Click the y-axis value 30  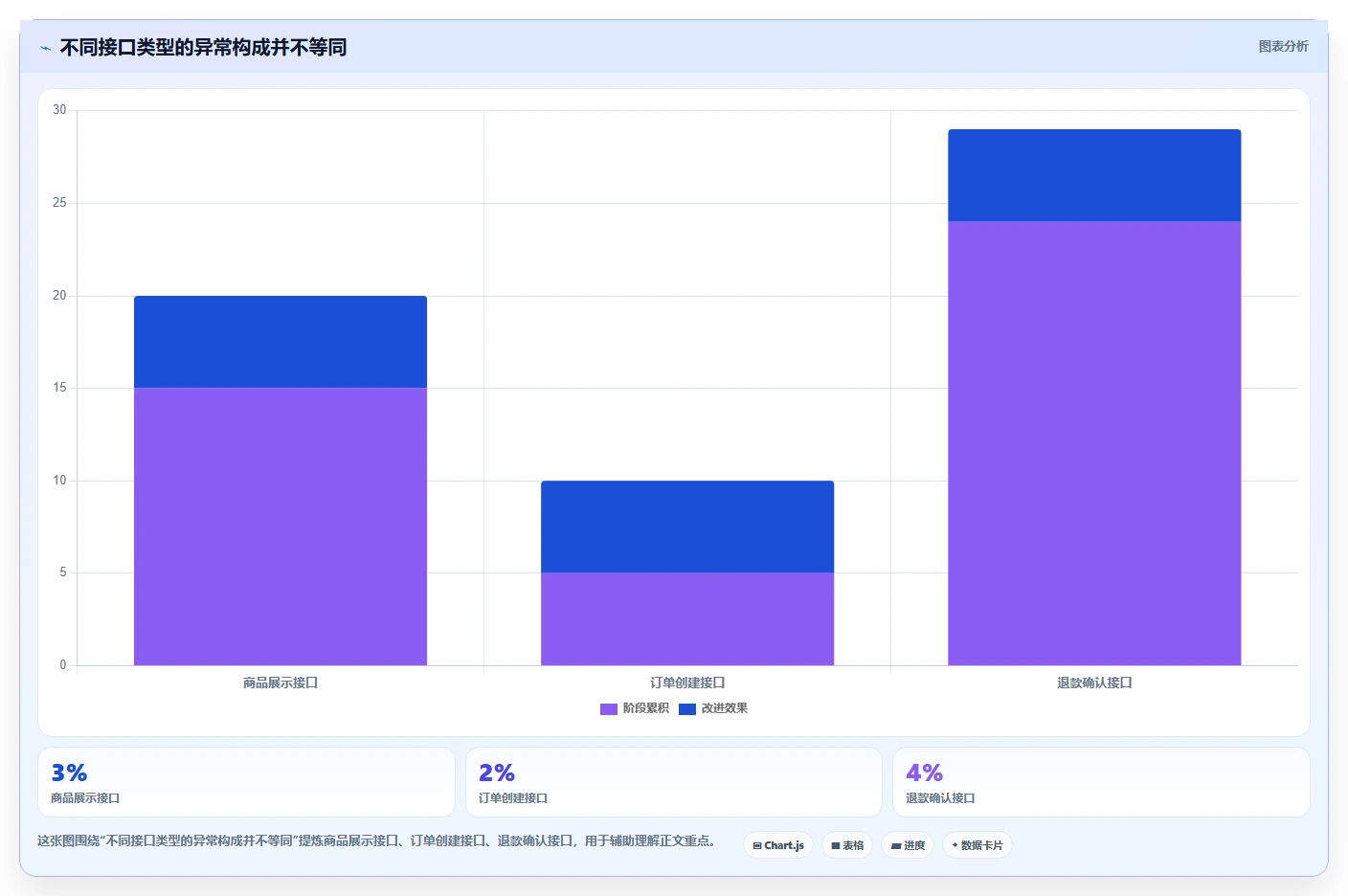coord(59,110)
